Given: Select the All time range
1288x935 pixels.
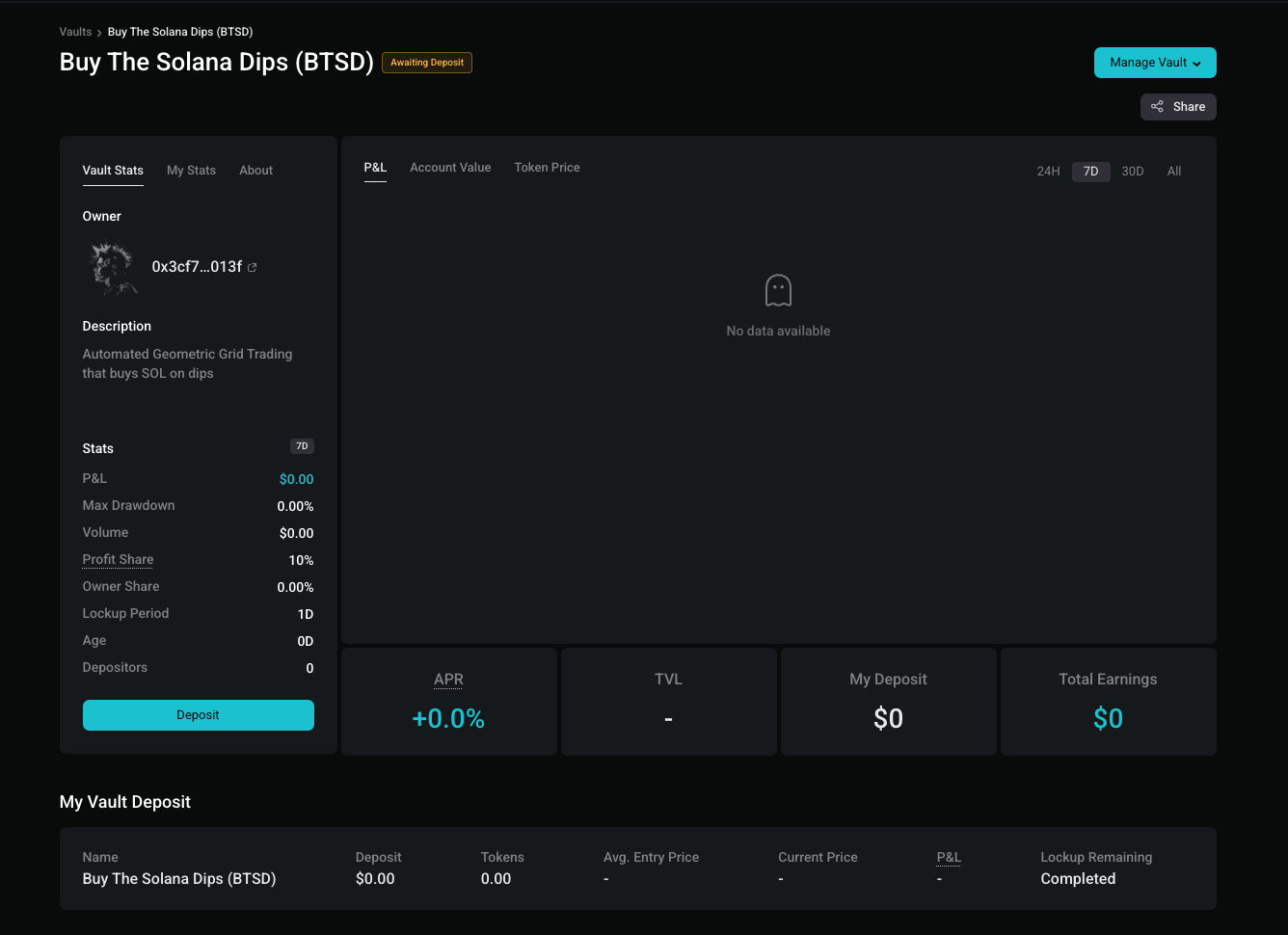Looking at the screenshot, I should [1173, 172].
